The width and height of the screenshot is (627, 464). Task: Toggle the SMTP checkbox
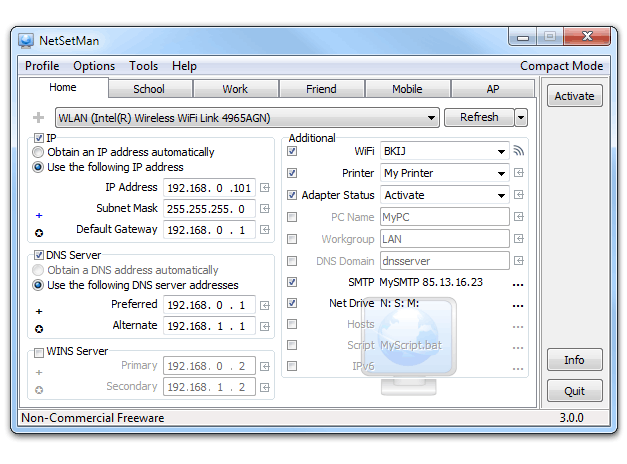pos(292,282)
